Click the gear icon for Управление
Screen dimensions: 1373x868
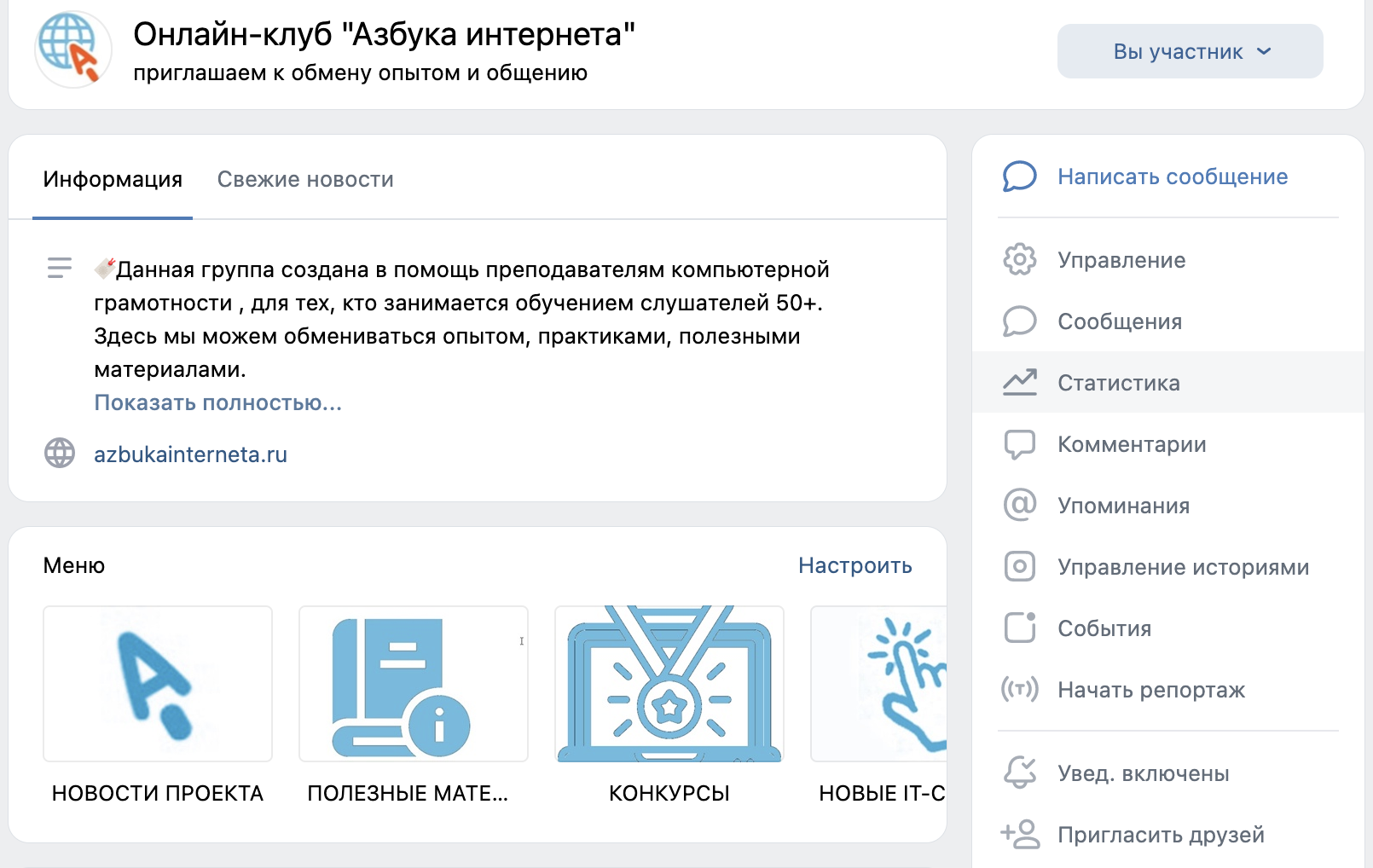point(1019,259)
